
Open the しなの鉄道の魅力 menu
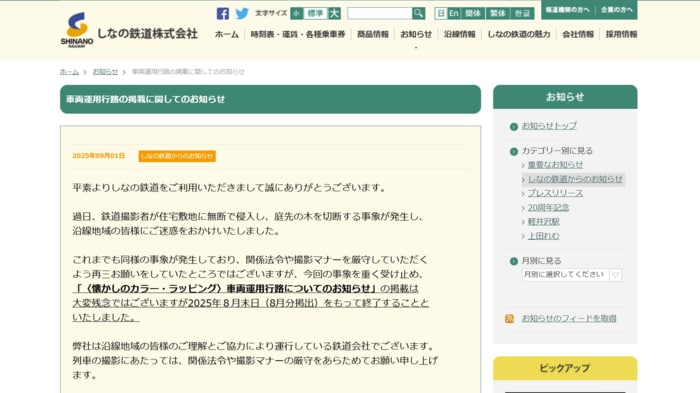point(519,34)
